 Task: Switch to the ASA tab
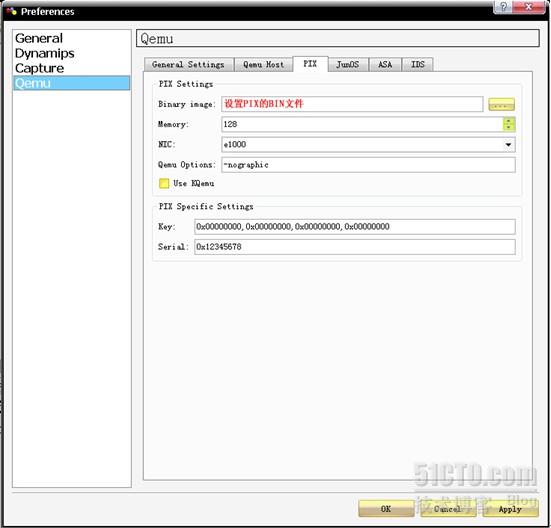coord(385,65)
